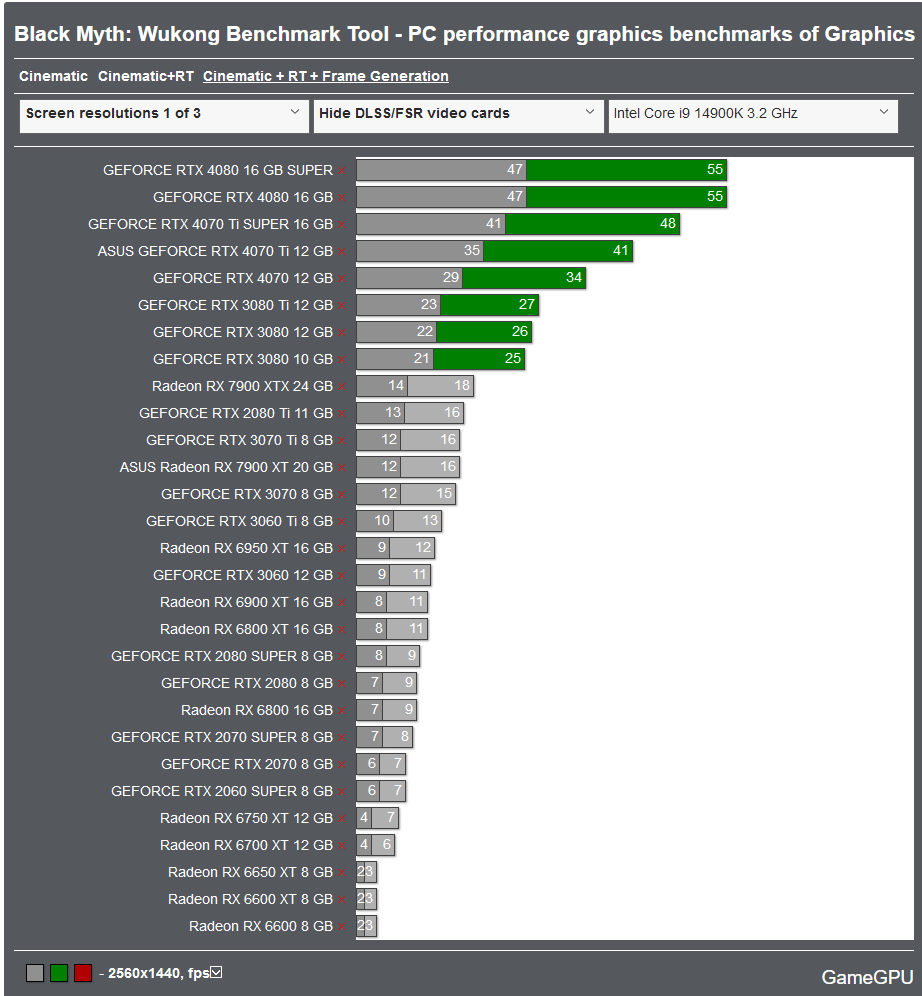Remove GEFORCE RTX 2080 SUPER 8 GB with X
Screen dimensions: 922x996
click(x=342, y=657)
